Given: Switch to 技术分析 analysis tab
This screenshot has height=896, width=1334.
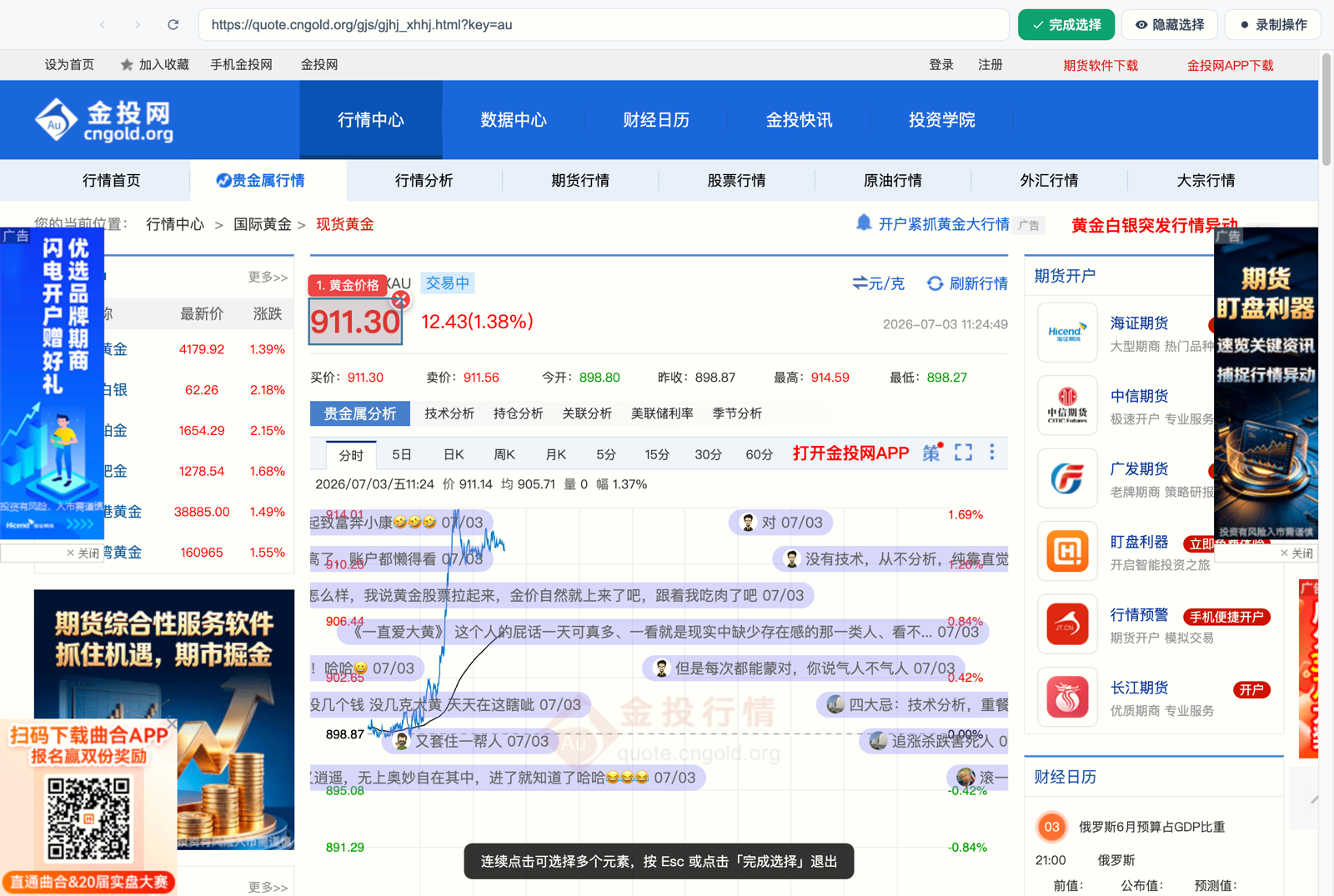Looking at the screenshot, I should coord(449,413).
